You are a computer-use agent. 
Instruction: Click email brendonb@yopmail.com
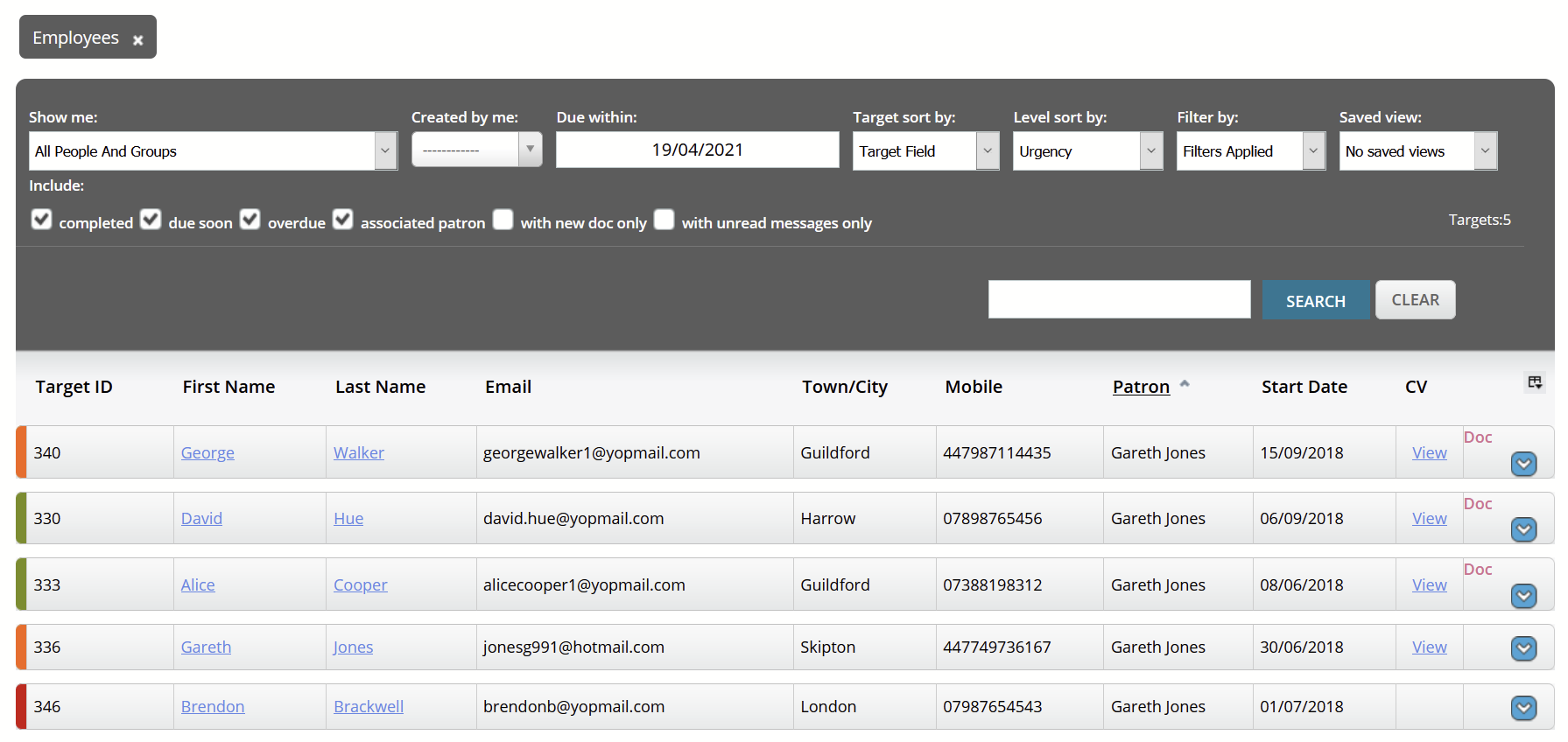573,706
